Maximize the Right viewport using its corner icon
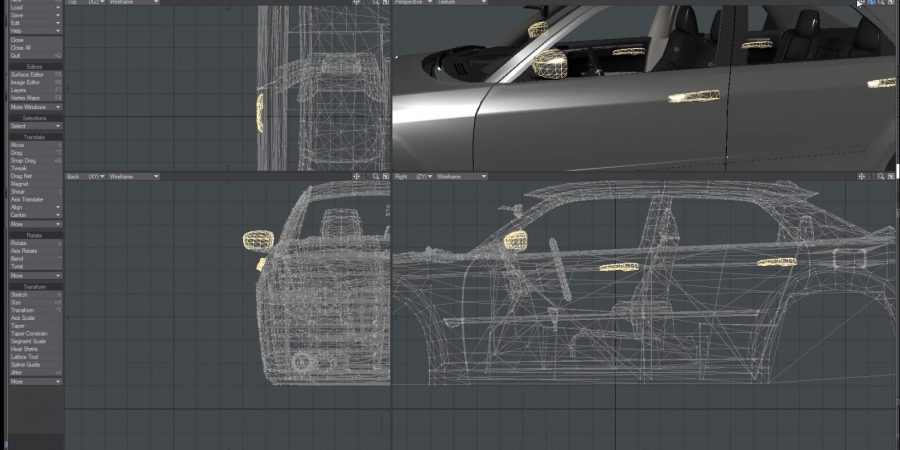 click(890, 176)
